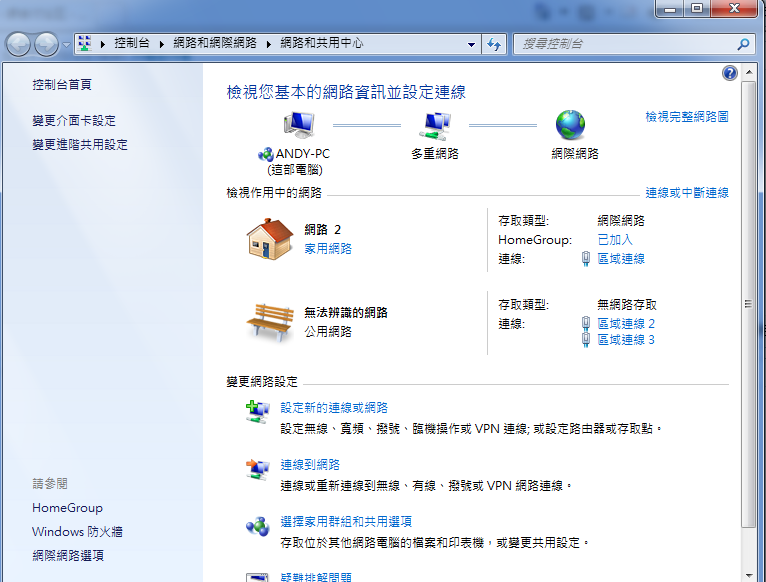766x582 pixels.
Task: Click in the 搜尋控制台 search box
Action: [625, 45]
